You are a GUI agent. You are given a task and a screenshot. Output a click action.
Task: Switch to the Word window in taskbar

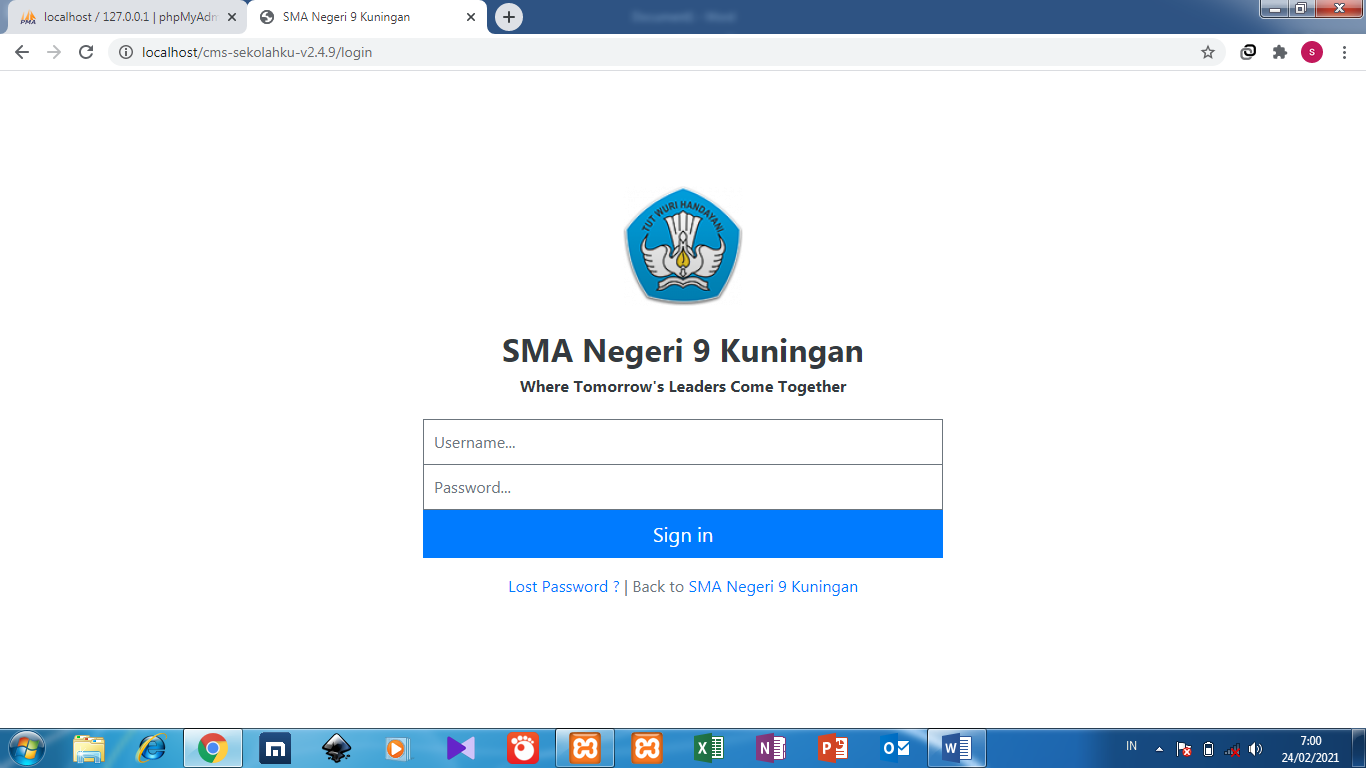pyautogui.click(x=957, y=748)
